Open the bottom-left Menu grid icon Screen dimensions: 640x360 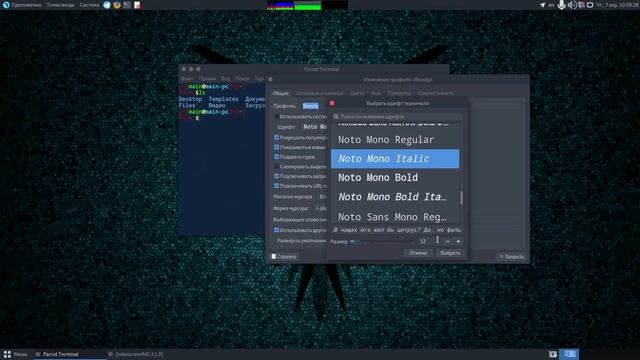click(x=7, y=354)
